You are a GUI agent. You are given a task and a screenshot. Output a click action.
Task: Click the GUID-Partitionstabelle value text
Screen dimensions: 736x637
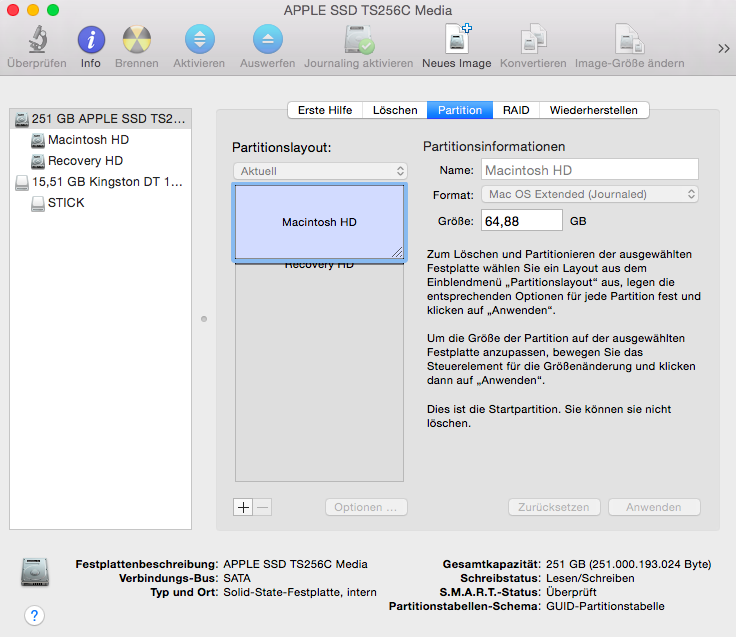point(605,606)
